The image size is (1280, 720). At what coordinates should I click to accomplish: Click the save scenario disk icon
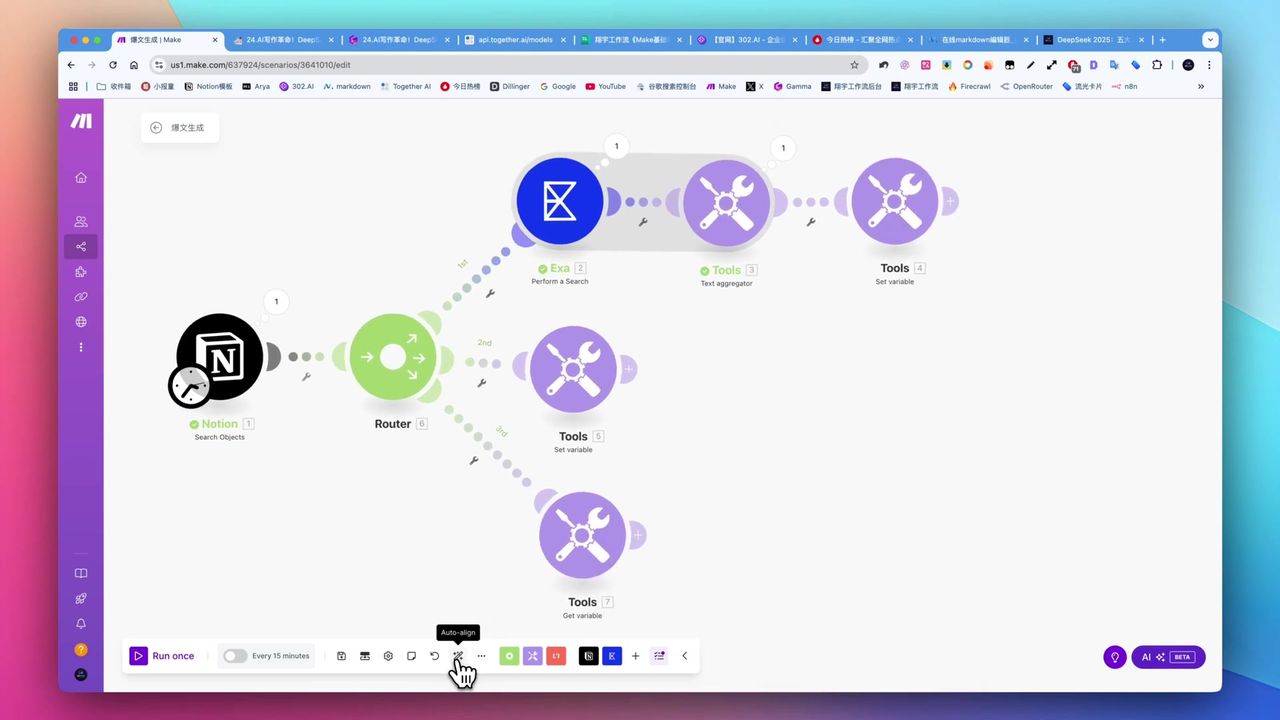(x=341, y=656)
